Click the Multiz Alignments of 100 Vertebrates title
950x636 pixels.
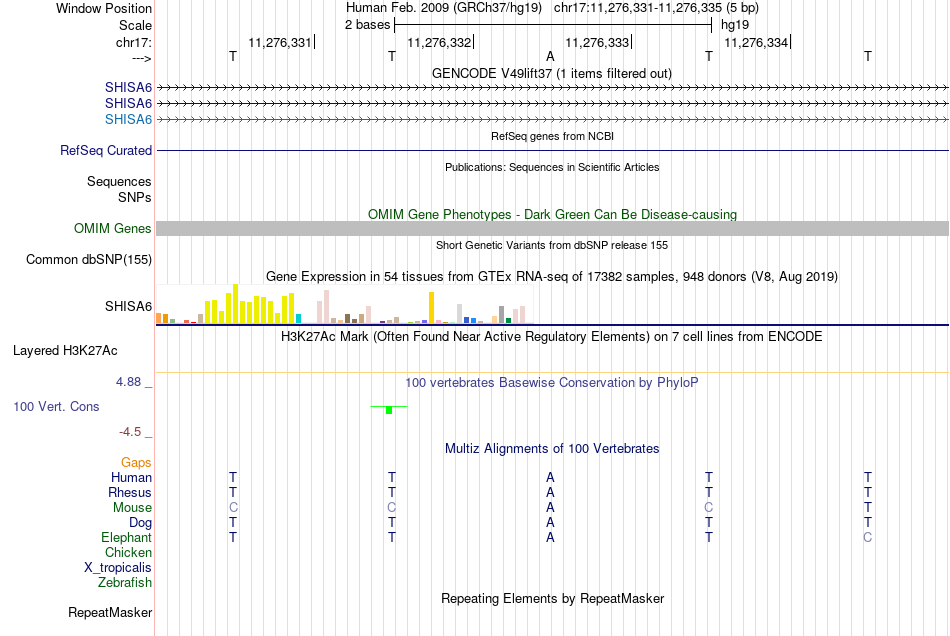[x=552, y=449]
